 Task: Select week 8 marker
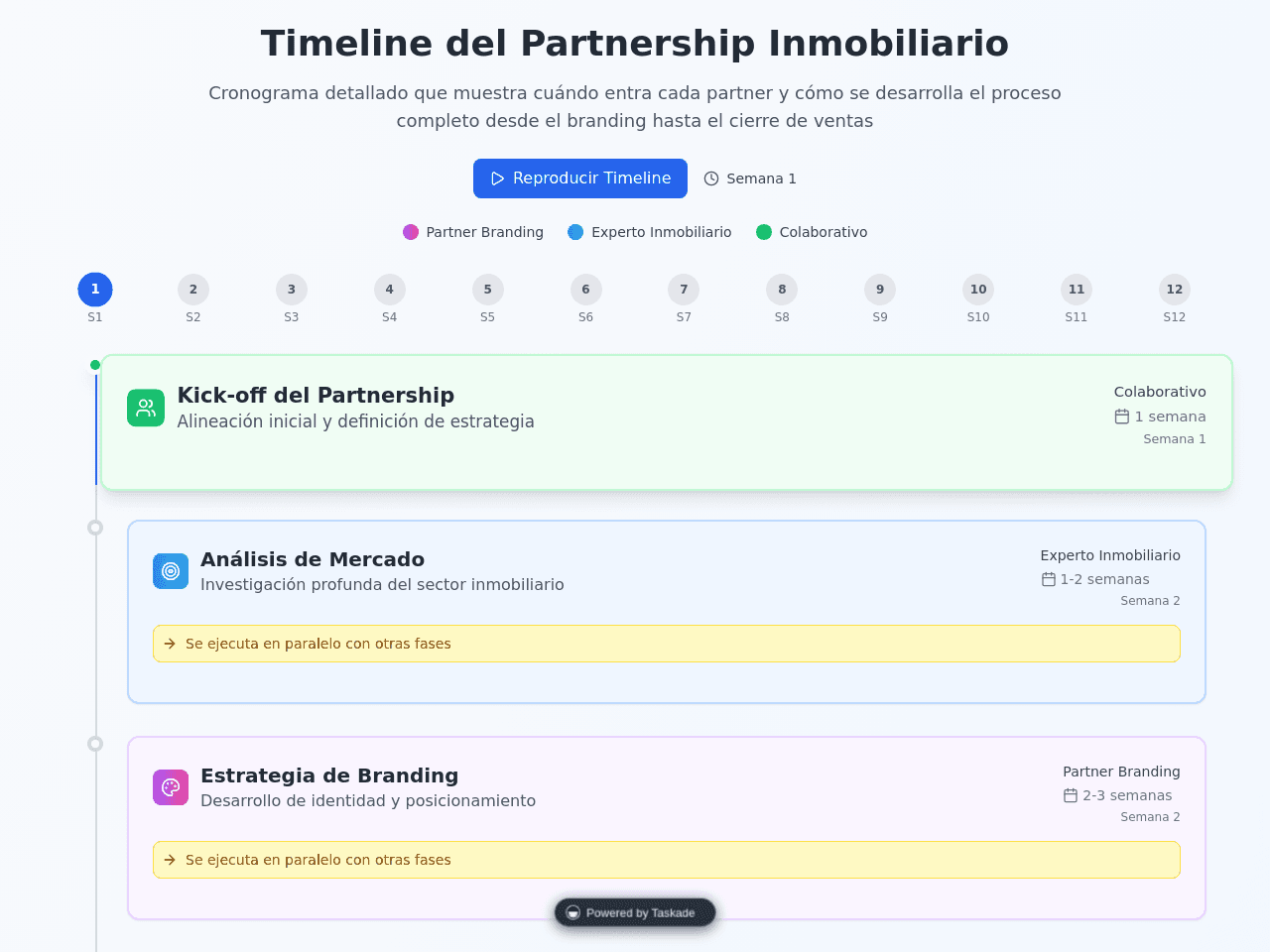[x=782, y=290]
